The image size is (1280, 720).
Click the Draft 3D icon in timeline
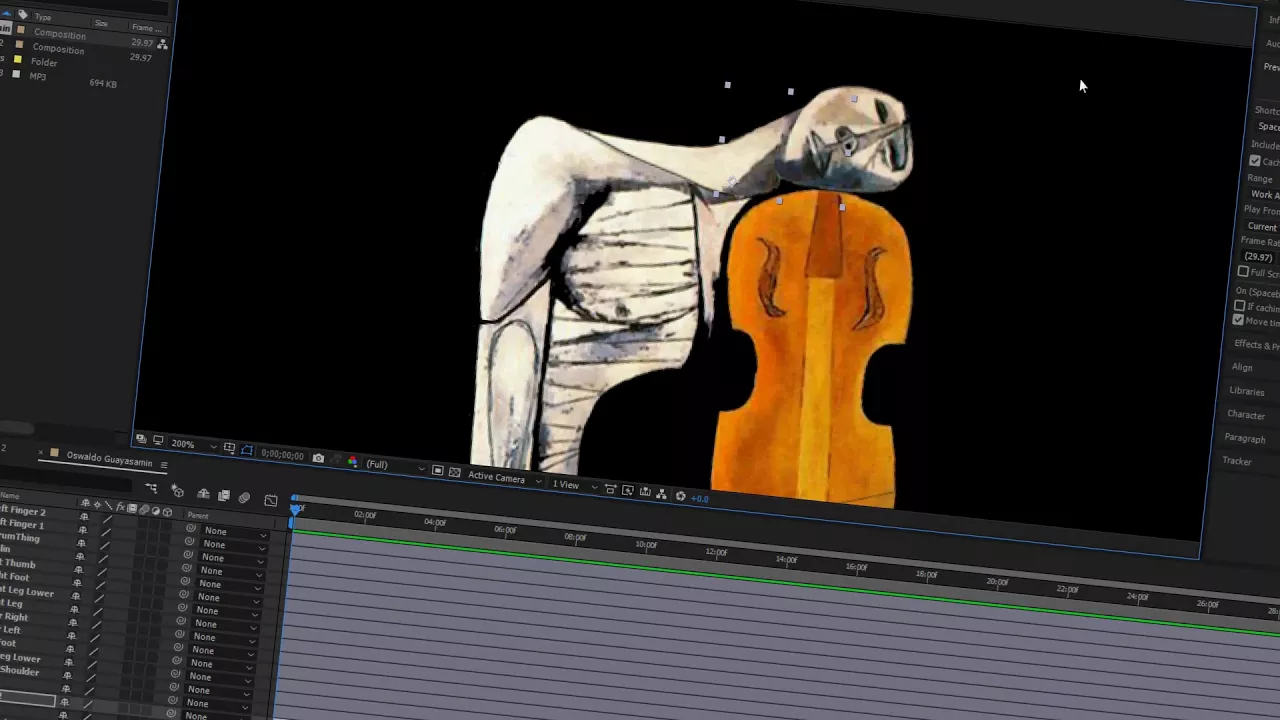pos(177,490)
